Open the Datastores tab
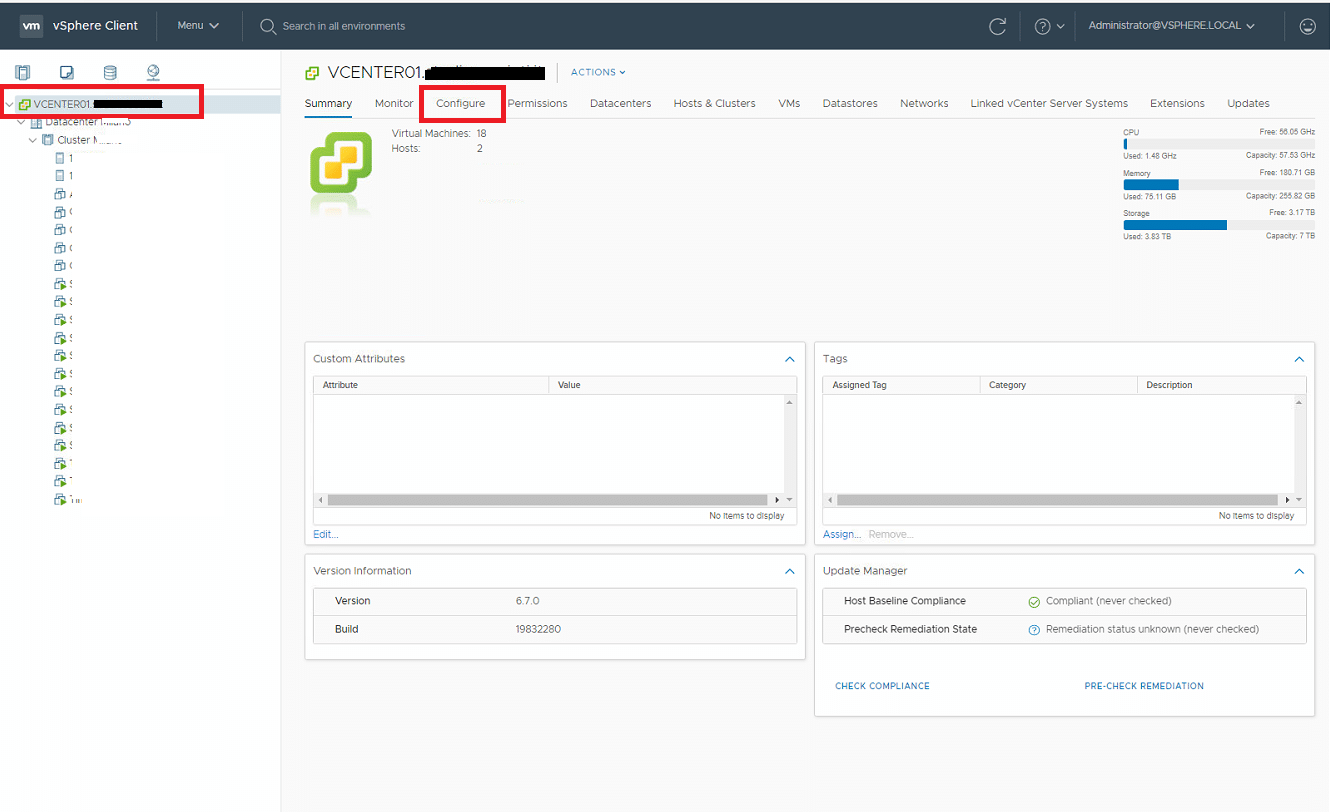 pyautogui.click(x=850, y=103)
